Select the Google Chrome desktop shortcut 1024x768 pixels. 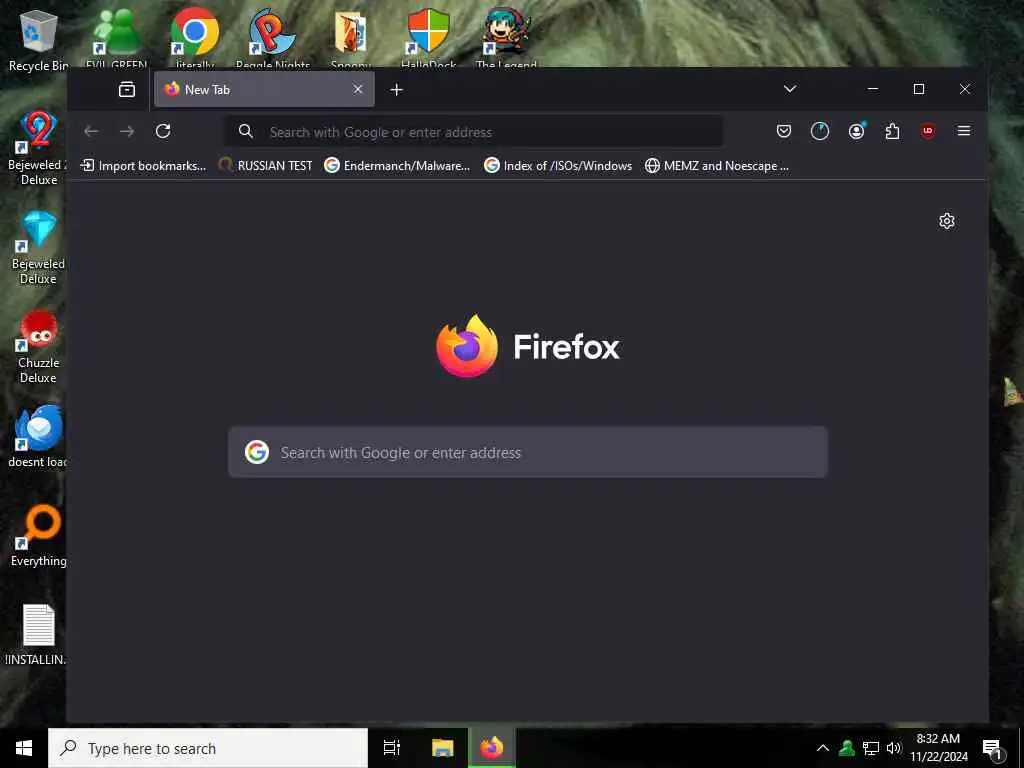pos(195,38)
